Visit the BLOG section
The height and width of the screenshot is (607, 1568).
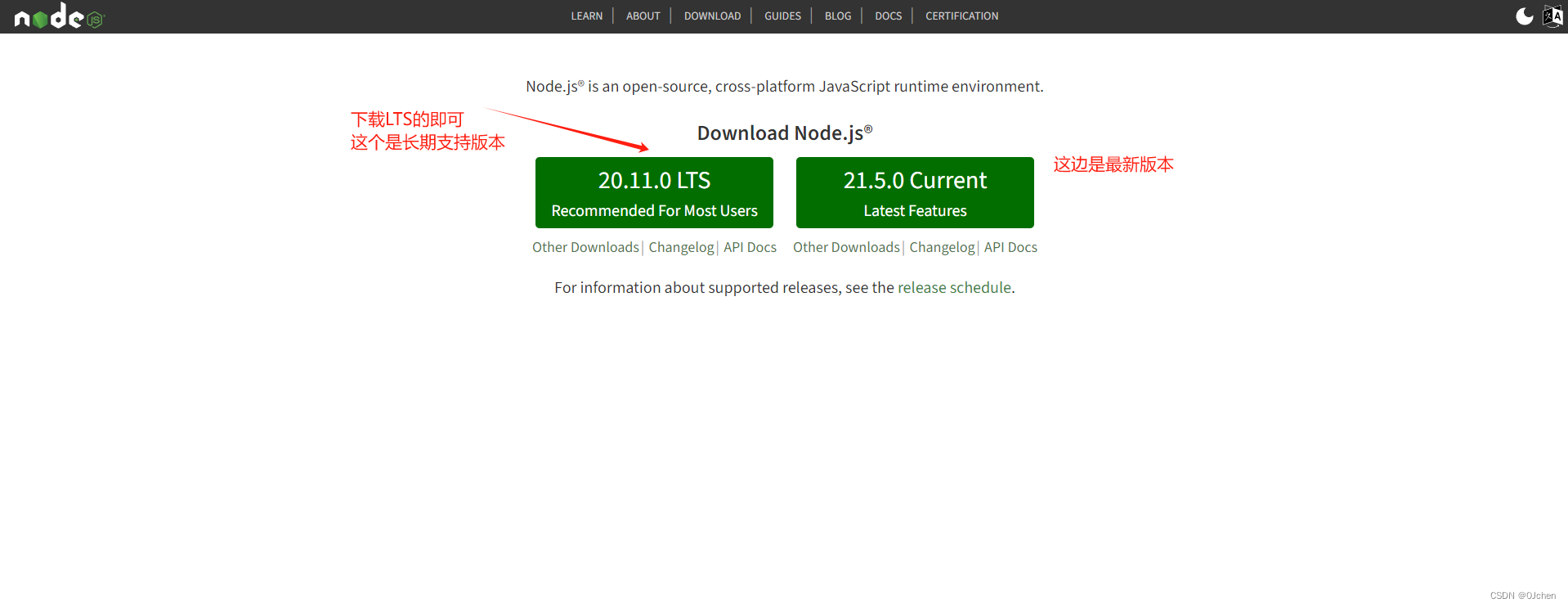[838, 16]
